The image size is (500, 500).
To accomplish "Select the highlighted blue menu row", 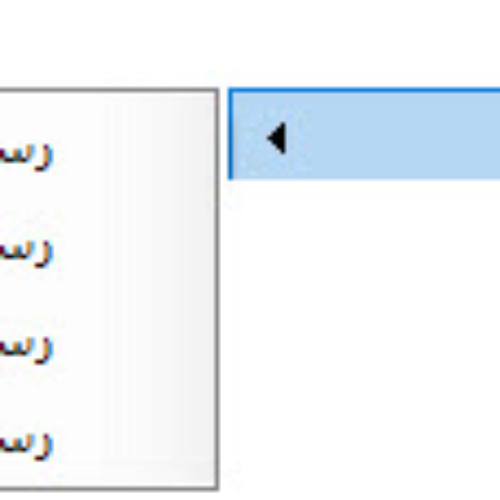I will tap(364, 134).
